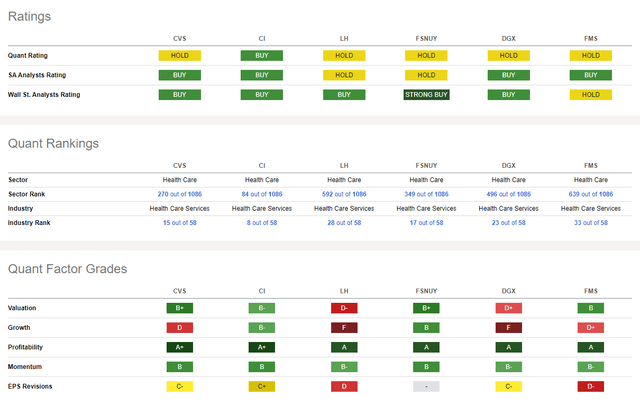Image resolution: width=640 pixels, height=405 pixels.
Task: Click CVS SA Analysts Rating BUY badge
Action: (x=180, y=75)
